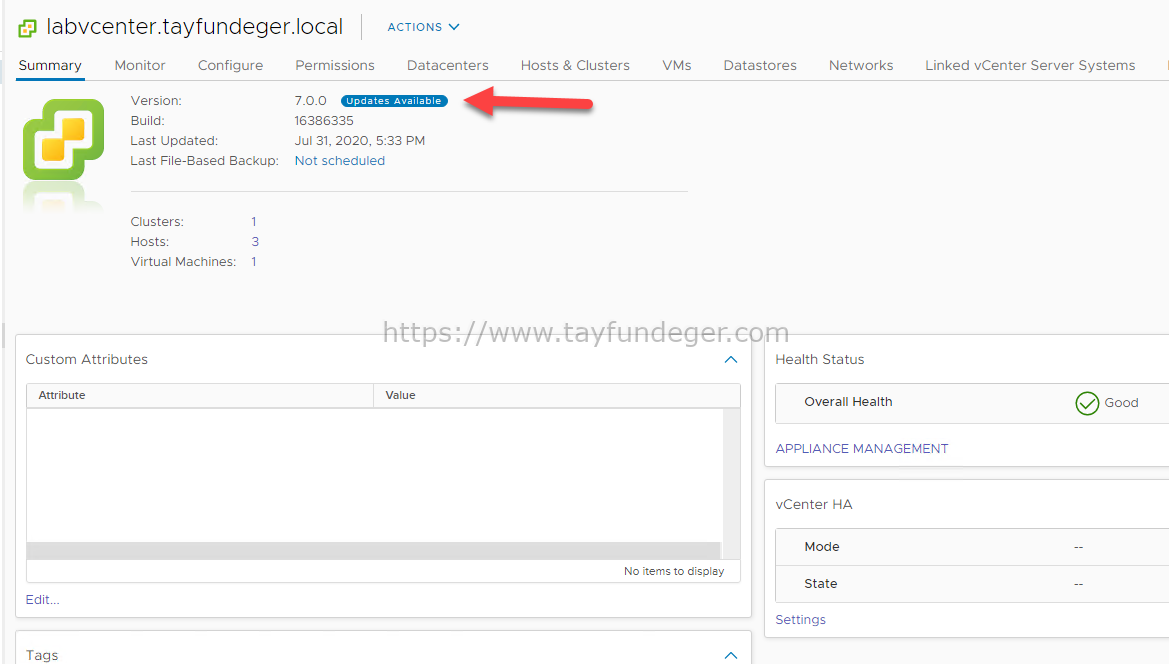Image resolution: width=1169 pixels, height=664 pixels.
Task: Sort by the Value column header
Action: (556, 396)
